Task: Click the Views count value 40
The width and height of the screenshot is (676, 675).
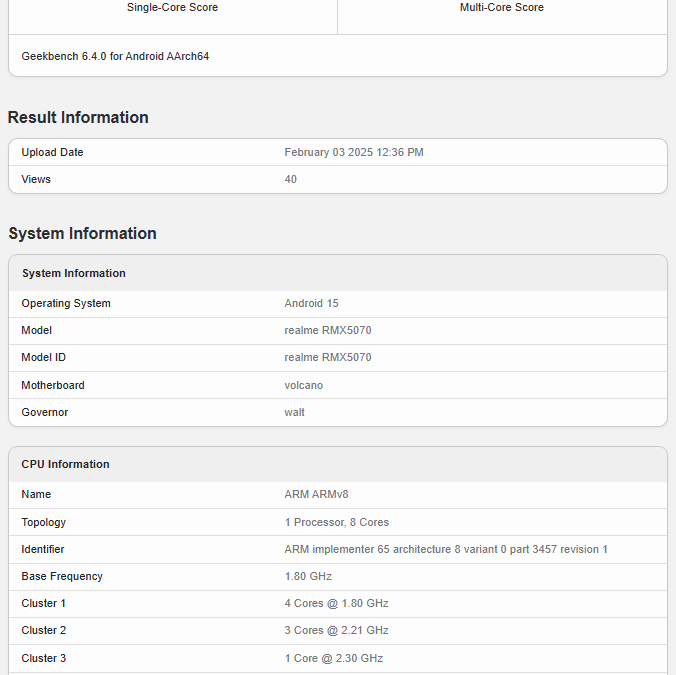Action: point(290,179)
